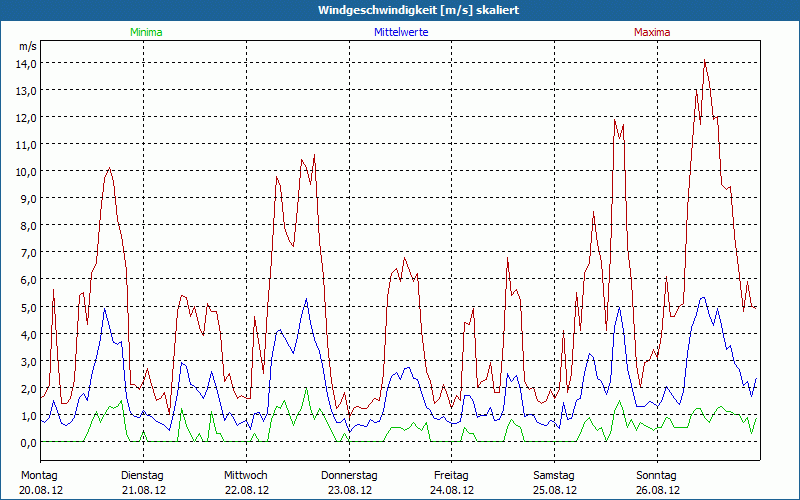Click the Mittwoch day label
The height and width of the screenshot is (500, 800).
tap(246, 475)
